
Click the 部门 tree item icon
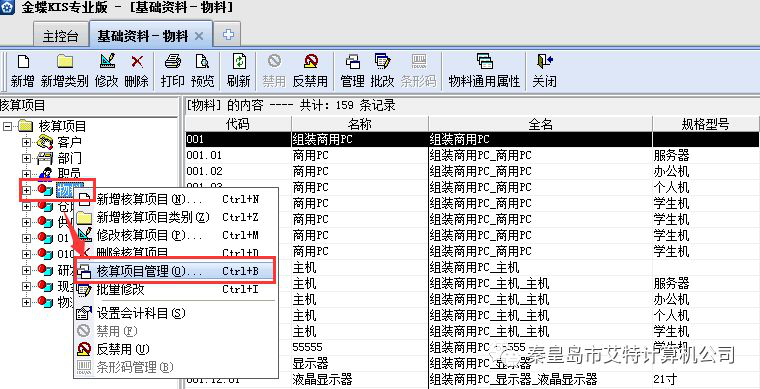point(45,158)
